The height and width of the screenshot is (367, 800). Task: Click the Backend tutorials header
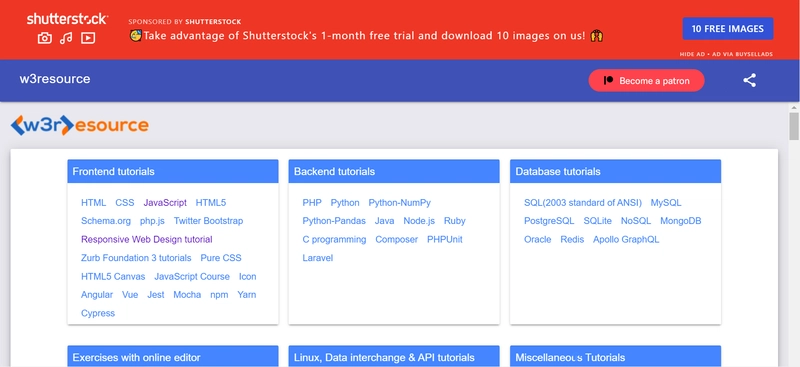point(394,172)
